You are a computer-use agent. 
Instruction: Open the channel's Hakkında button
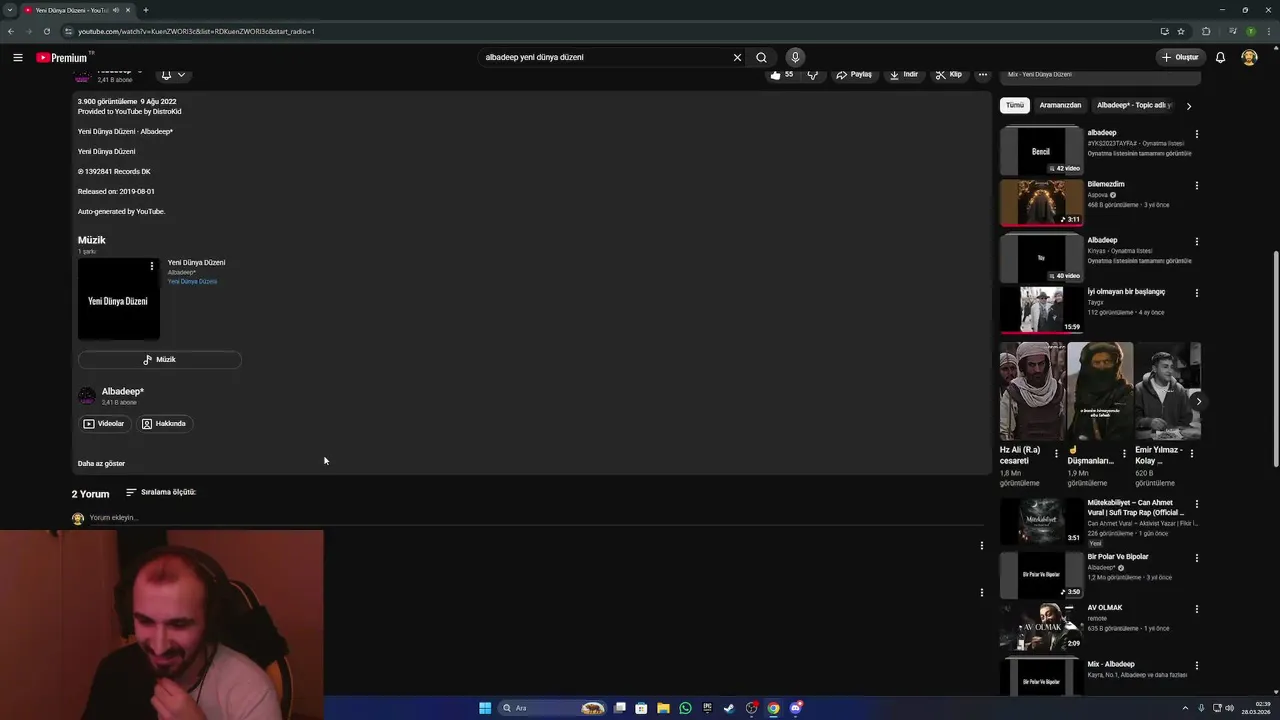(164, 423)
